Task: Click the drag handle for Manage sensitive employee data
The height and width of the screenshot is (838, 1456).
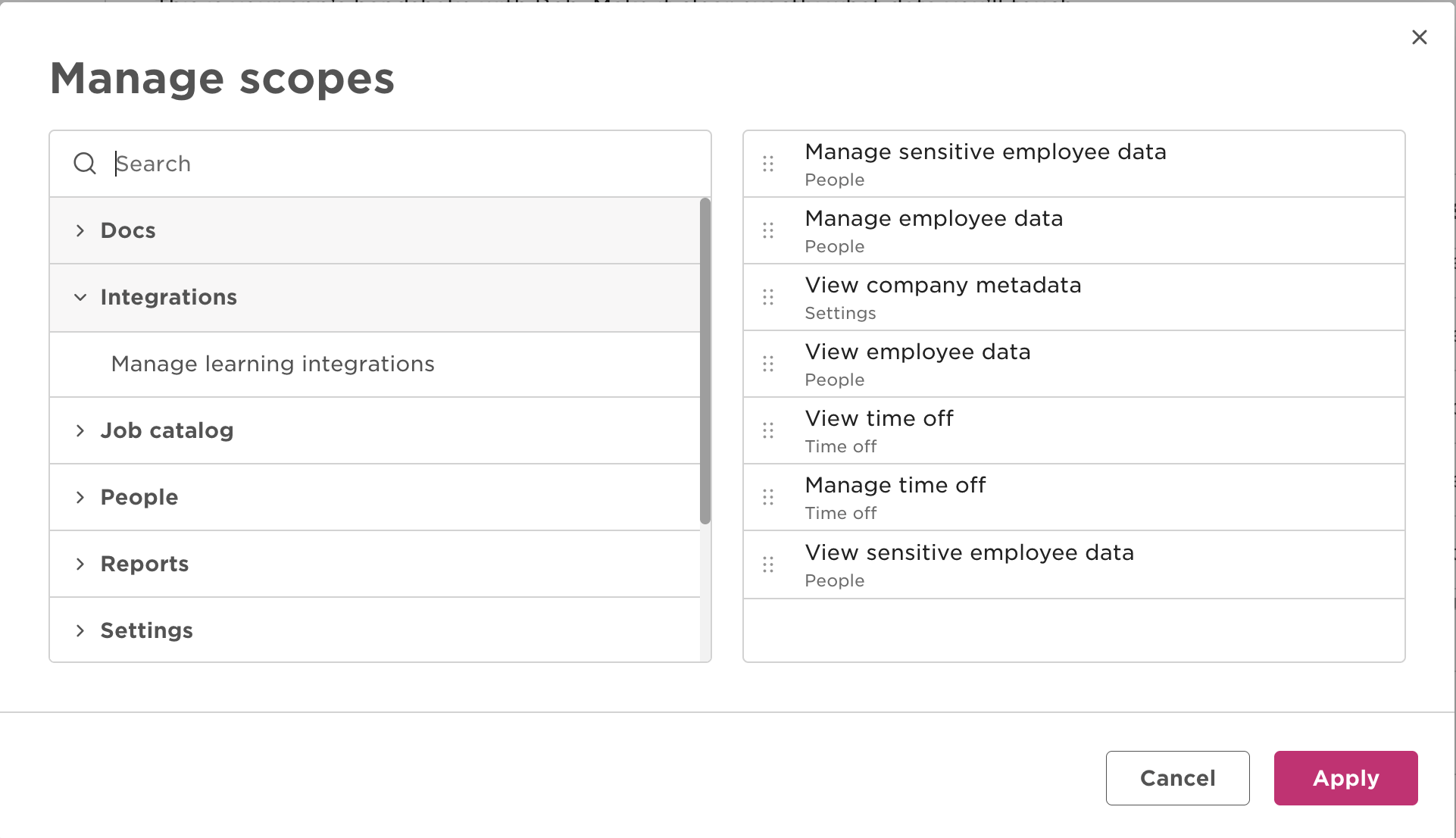Action: point(768,164)
